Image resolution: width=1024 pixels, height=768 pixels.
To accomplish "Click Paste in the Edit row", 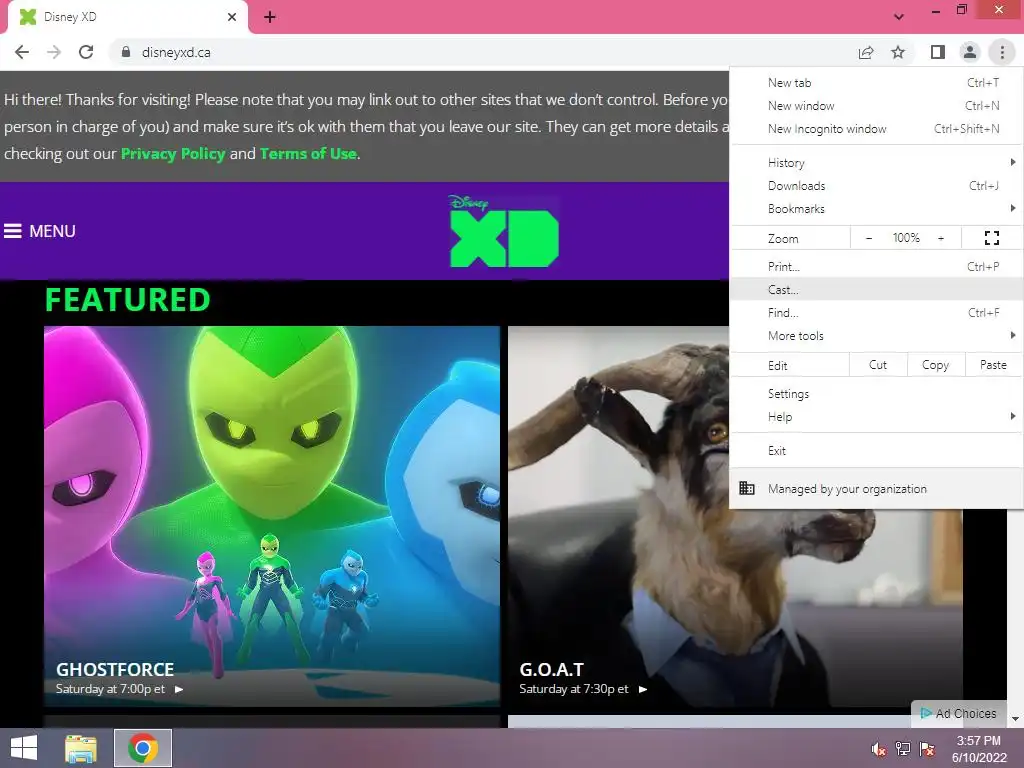I will [x=993, y=365].
